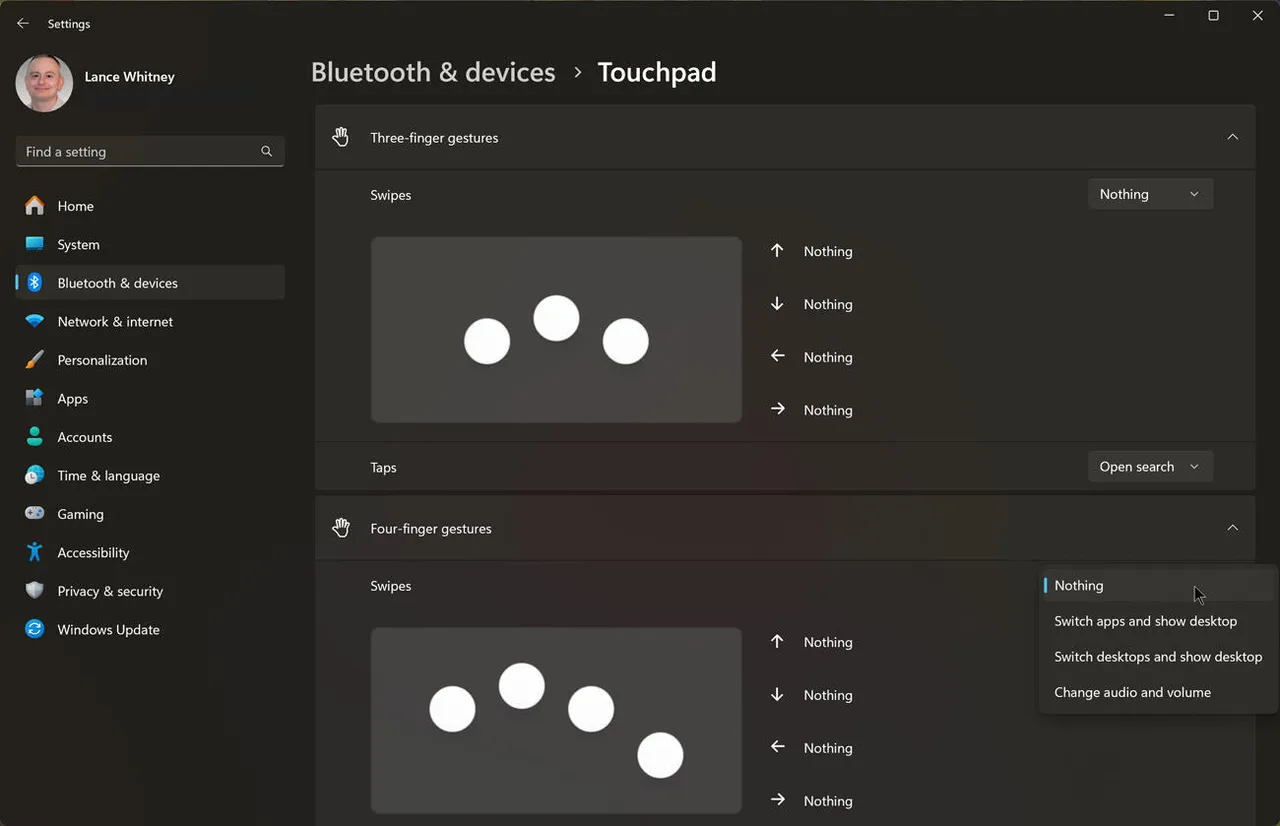Open the Taps dropdown showing Open search
The height and width of the screenshot is (826, 1280).
tap(1150, 466)
